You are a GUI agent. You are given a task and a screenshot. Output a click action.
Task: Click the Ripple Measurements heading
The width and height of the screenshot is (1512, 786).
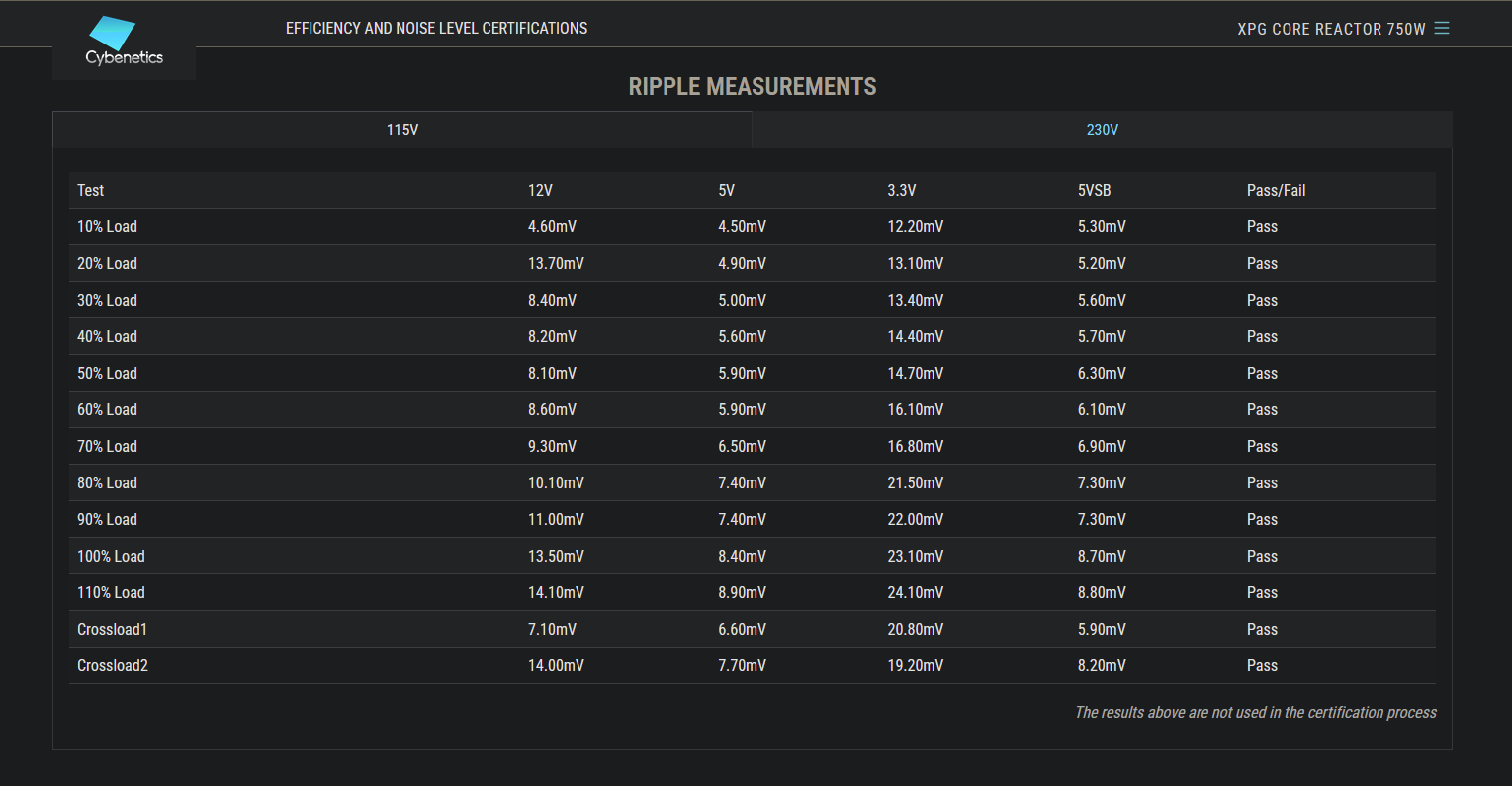click(753, 87)
